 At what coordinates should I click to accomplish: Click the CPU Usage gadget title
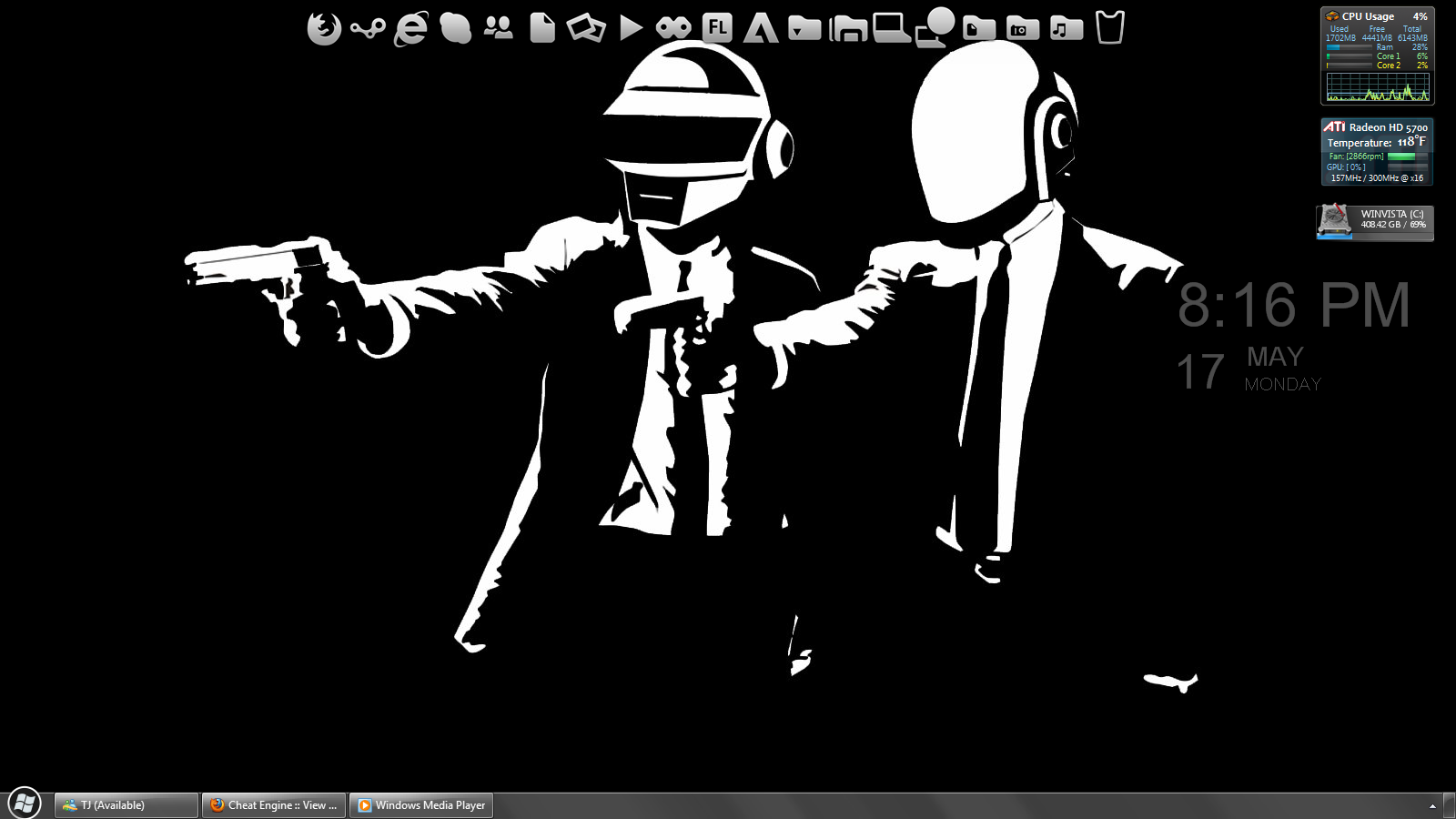1368,16
